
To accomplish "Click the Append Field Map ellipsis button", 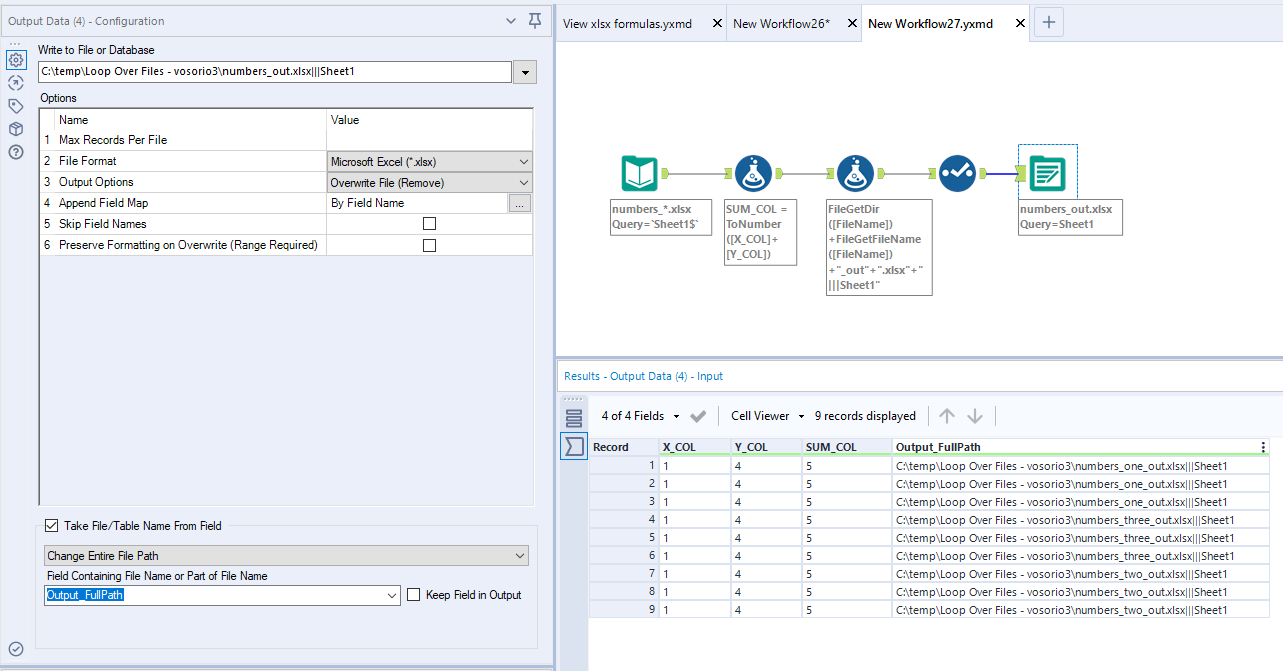I will pyautogui.click(x=519, y=203).
